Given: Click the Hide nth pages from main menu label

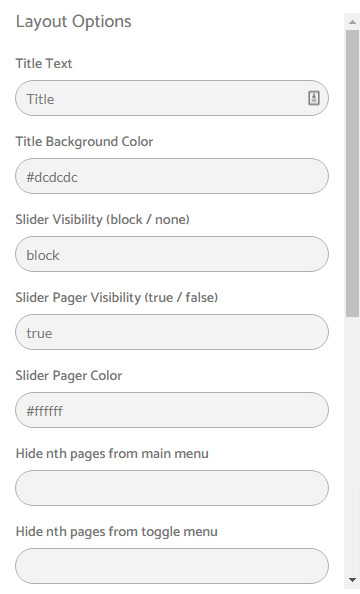Looking at the screenshot, I should coord(112,454).
